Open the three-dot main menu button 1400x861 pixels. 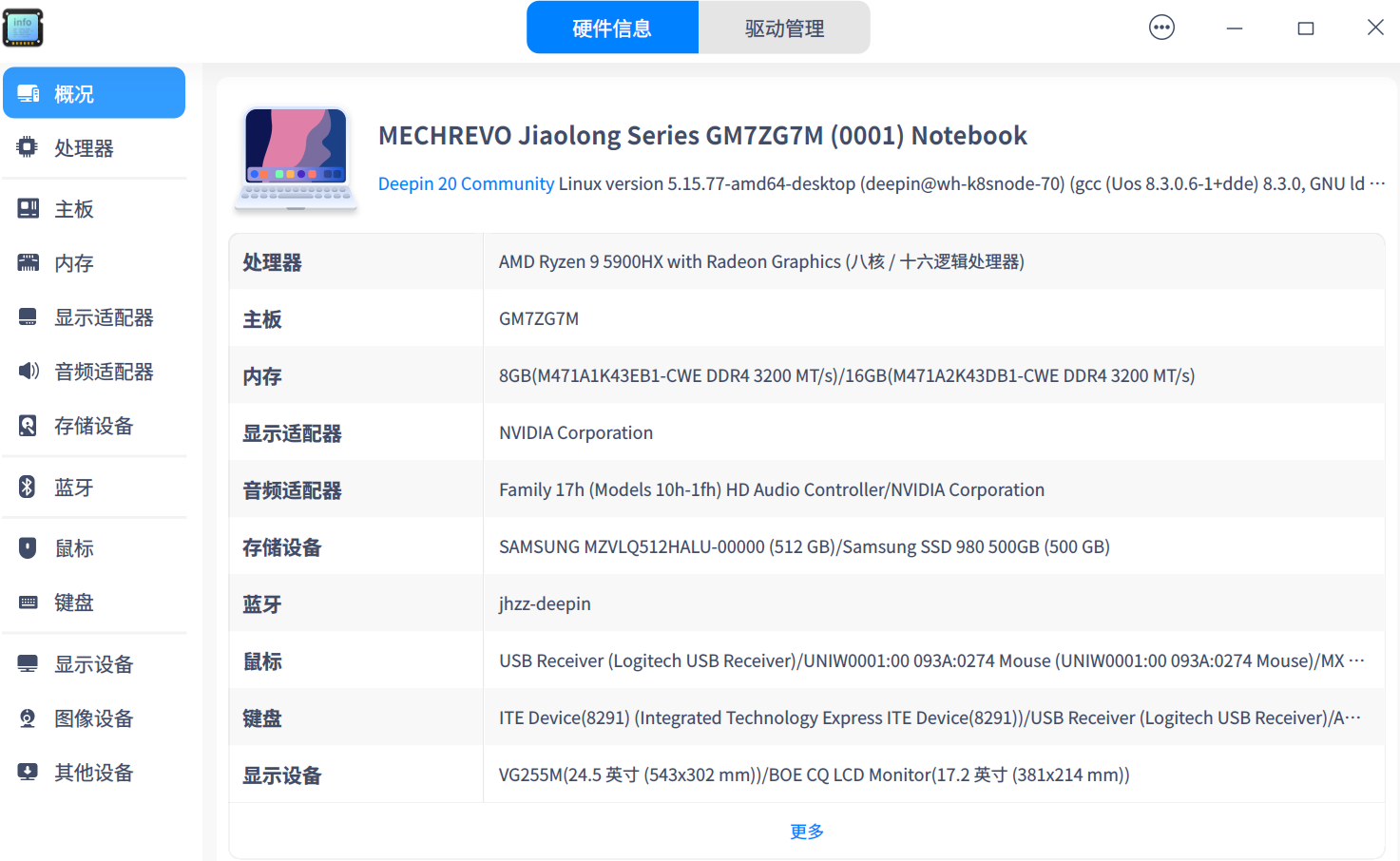1161,28
